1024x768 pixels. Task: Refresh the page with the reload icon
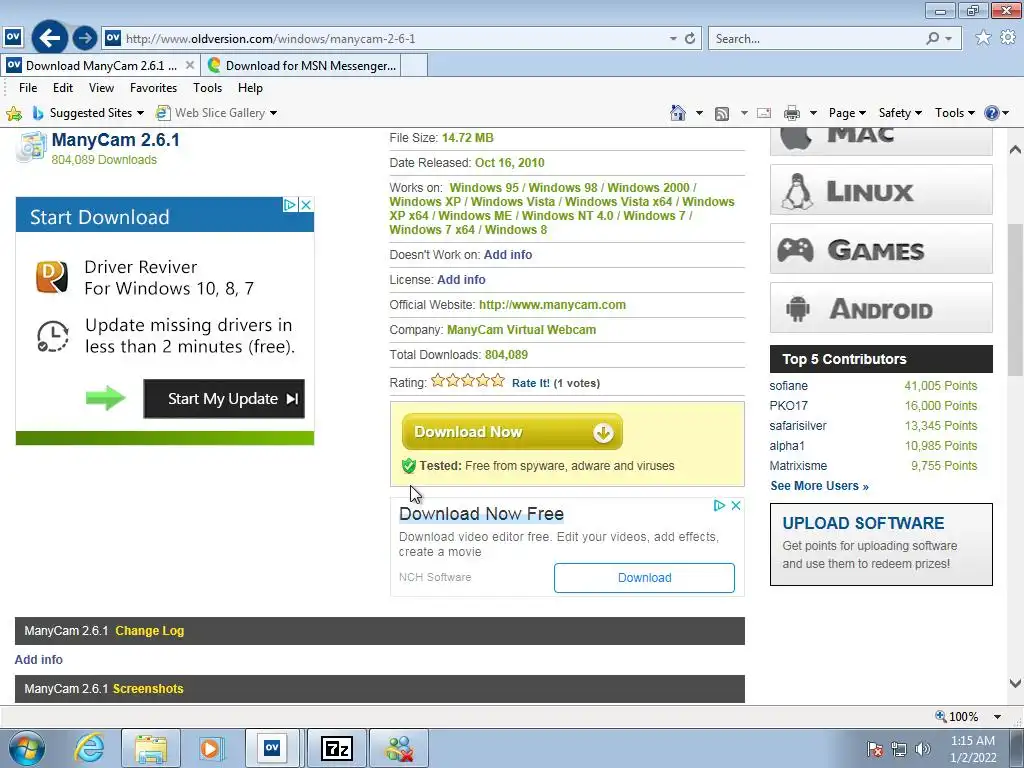point(690,39)
